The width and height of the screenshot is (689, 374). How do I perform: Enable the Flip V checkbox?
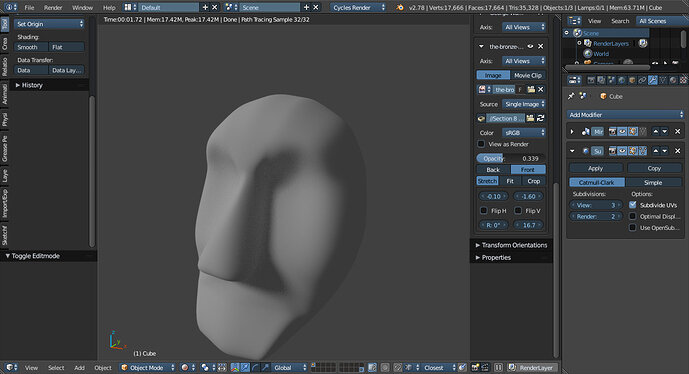(x=518, y=211)
